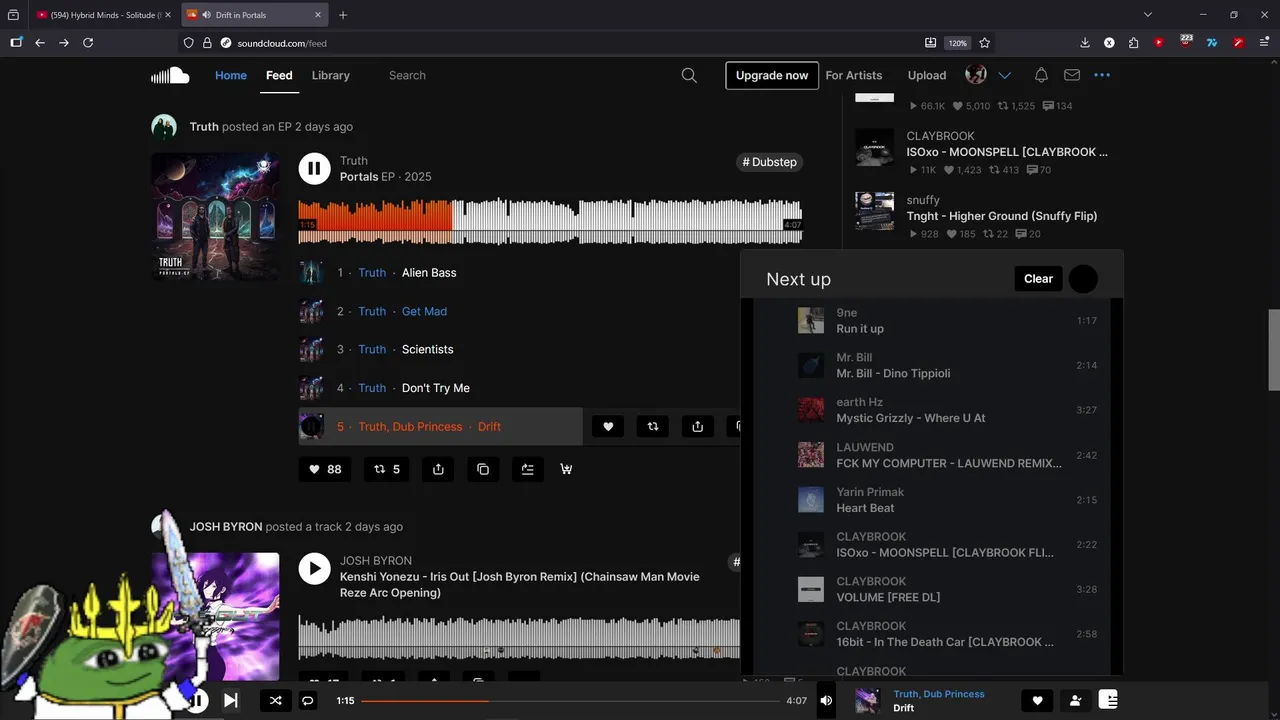
Task: Mute the volume speaker icon
Action: 826,701
